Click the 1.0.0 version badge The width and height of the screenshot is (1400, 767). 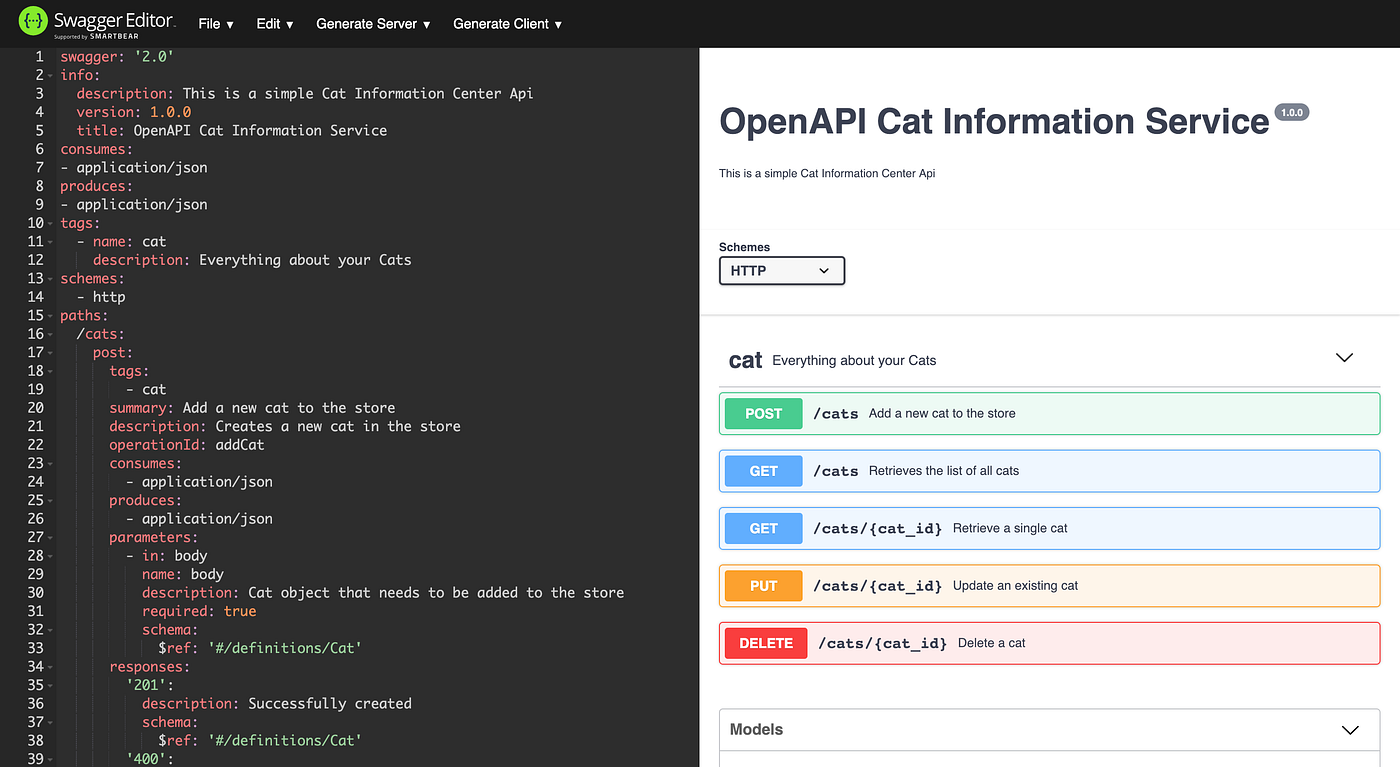coord(1291,112)
